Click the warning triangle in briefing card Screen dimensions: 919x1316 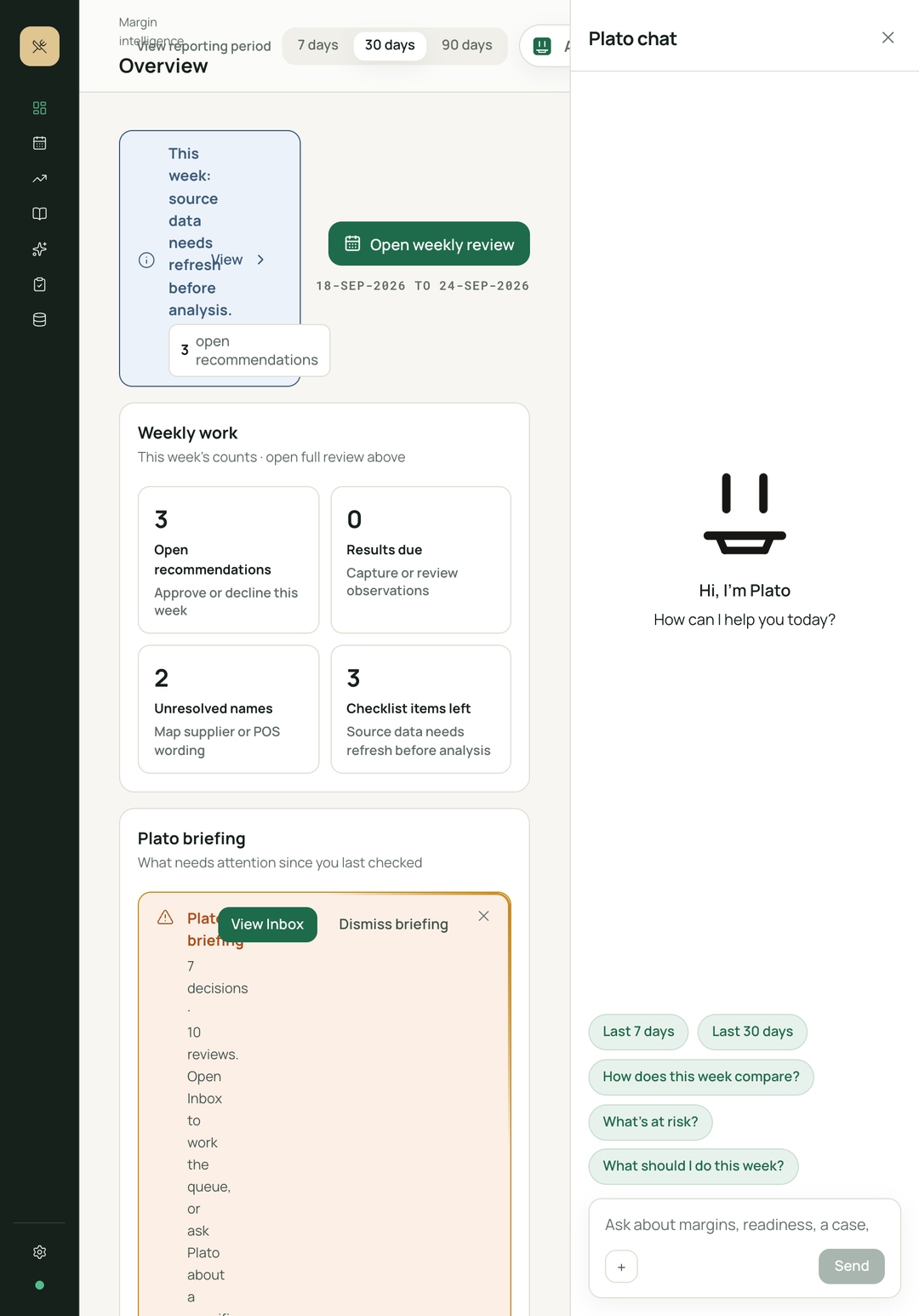[165, 918]
